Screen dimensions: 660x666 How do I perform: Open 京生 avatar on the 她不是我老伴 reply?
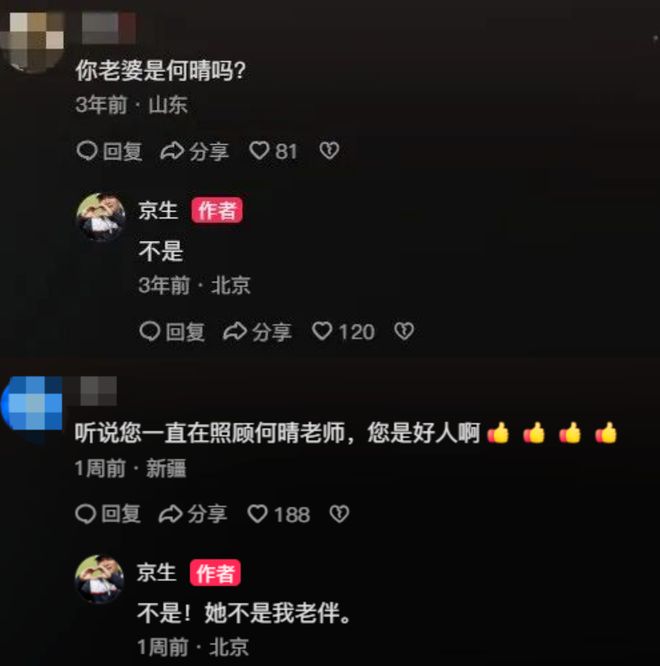point(99,579)
